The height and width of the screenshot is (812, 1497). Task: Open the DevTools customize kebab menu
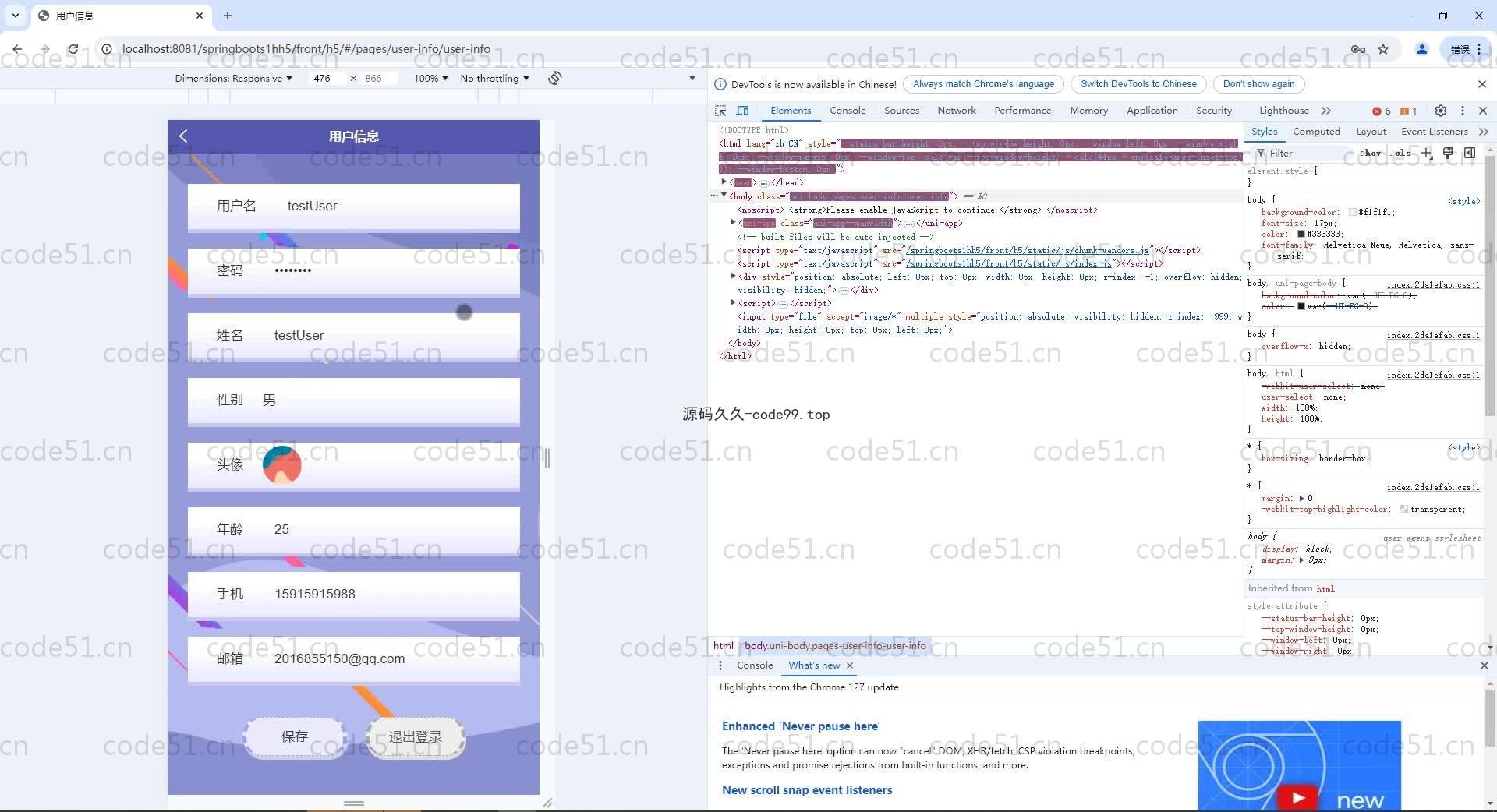pyautogui.click(x=1463, y=111)
